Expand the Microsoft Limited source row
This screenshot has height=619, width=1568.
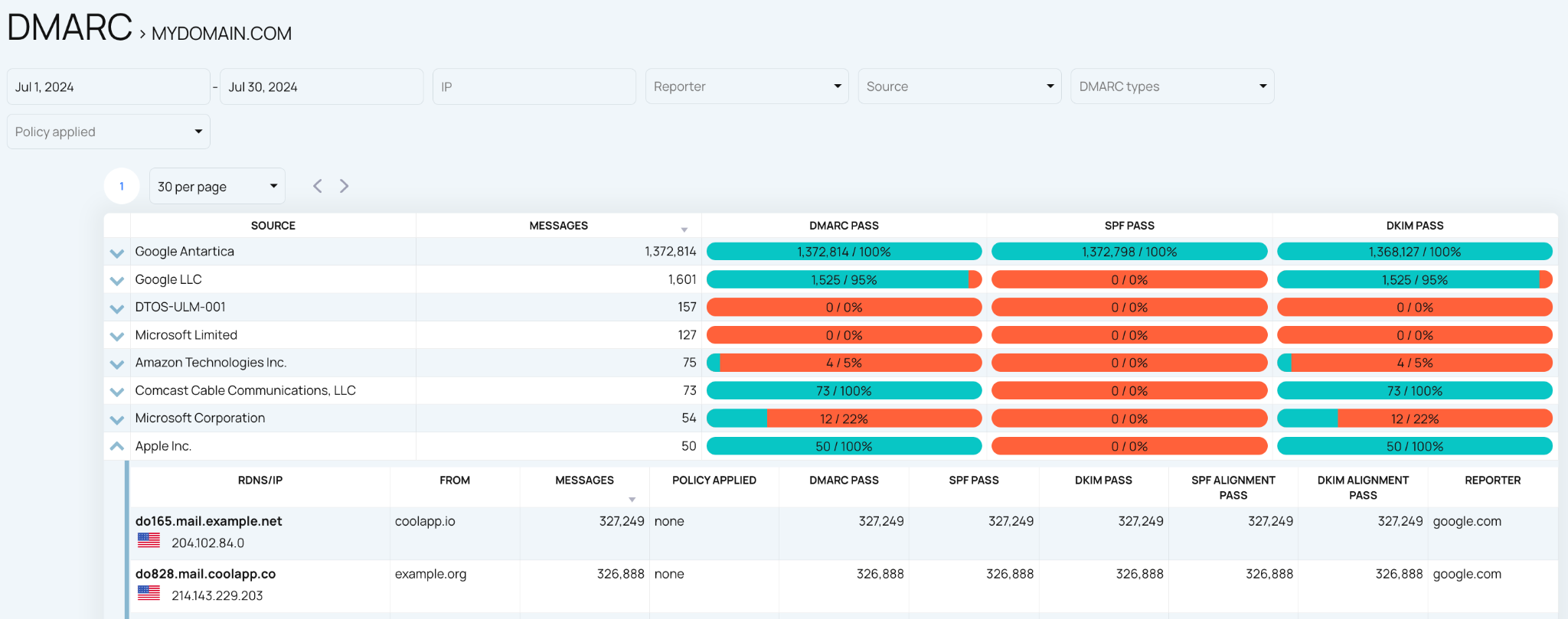coord(116,336)
